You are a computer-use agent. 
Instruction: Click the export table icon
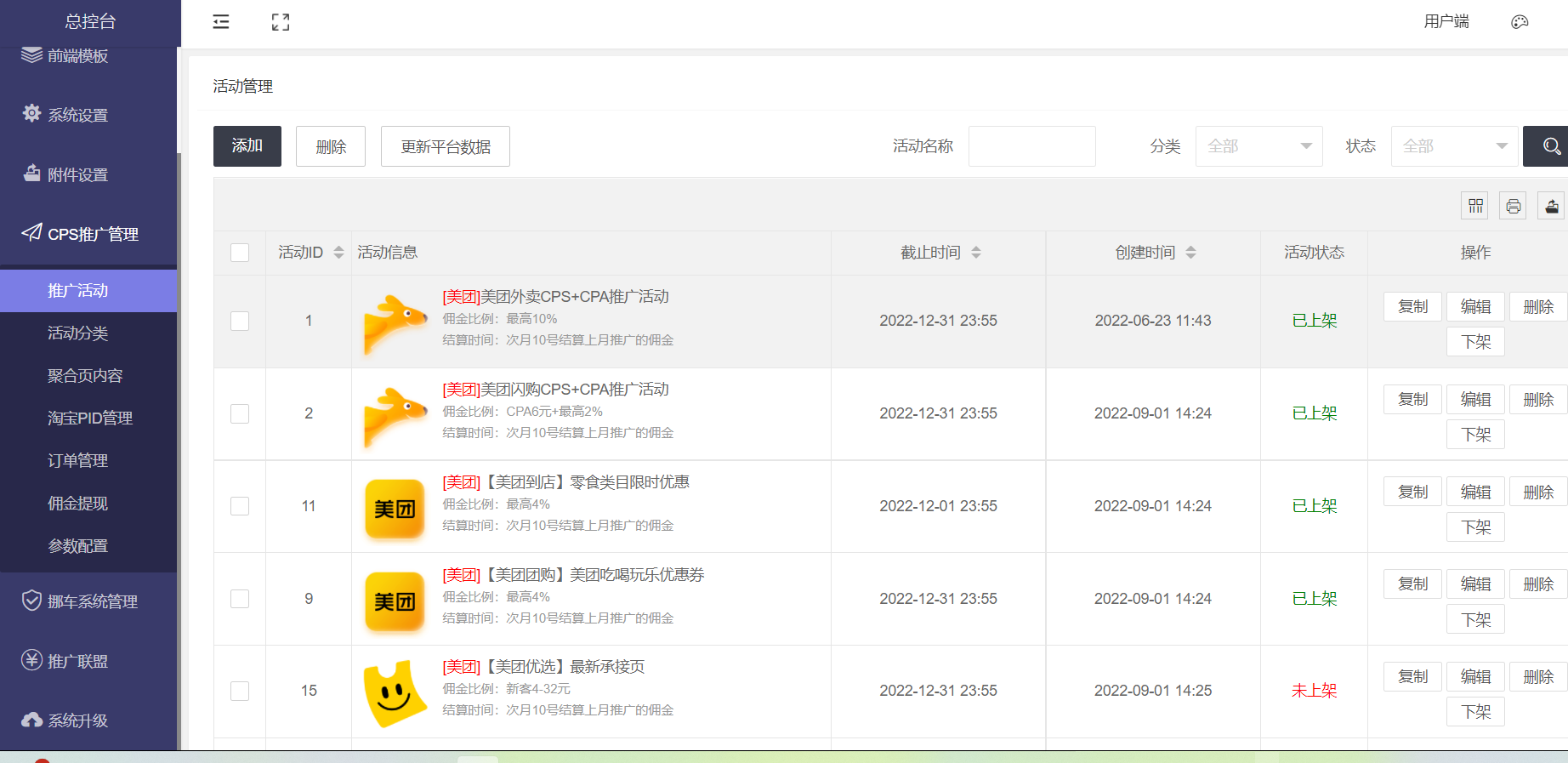1551,206
